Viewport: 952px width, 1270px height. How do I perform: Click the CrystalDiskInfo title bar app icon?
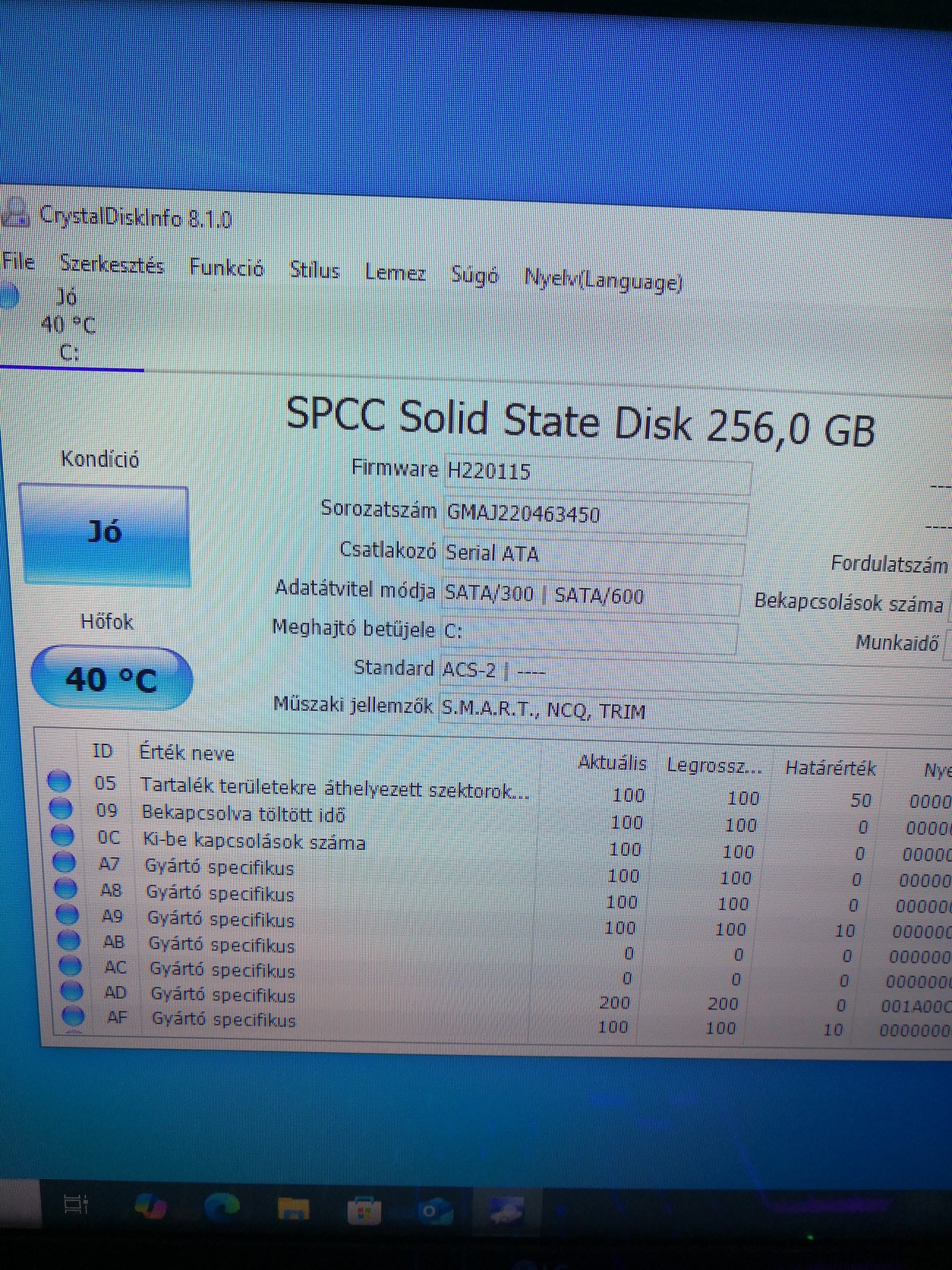click(16, 212)
